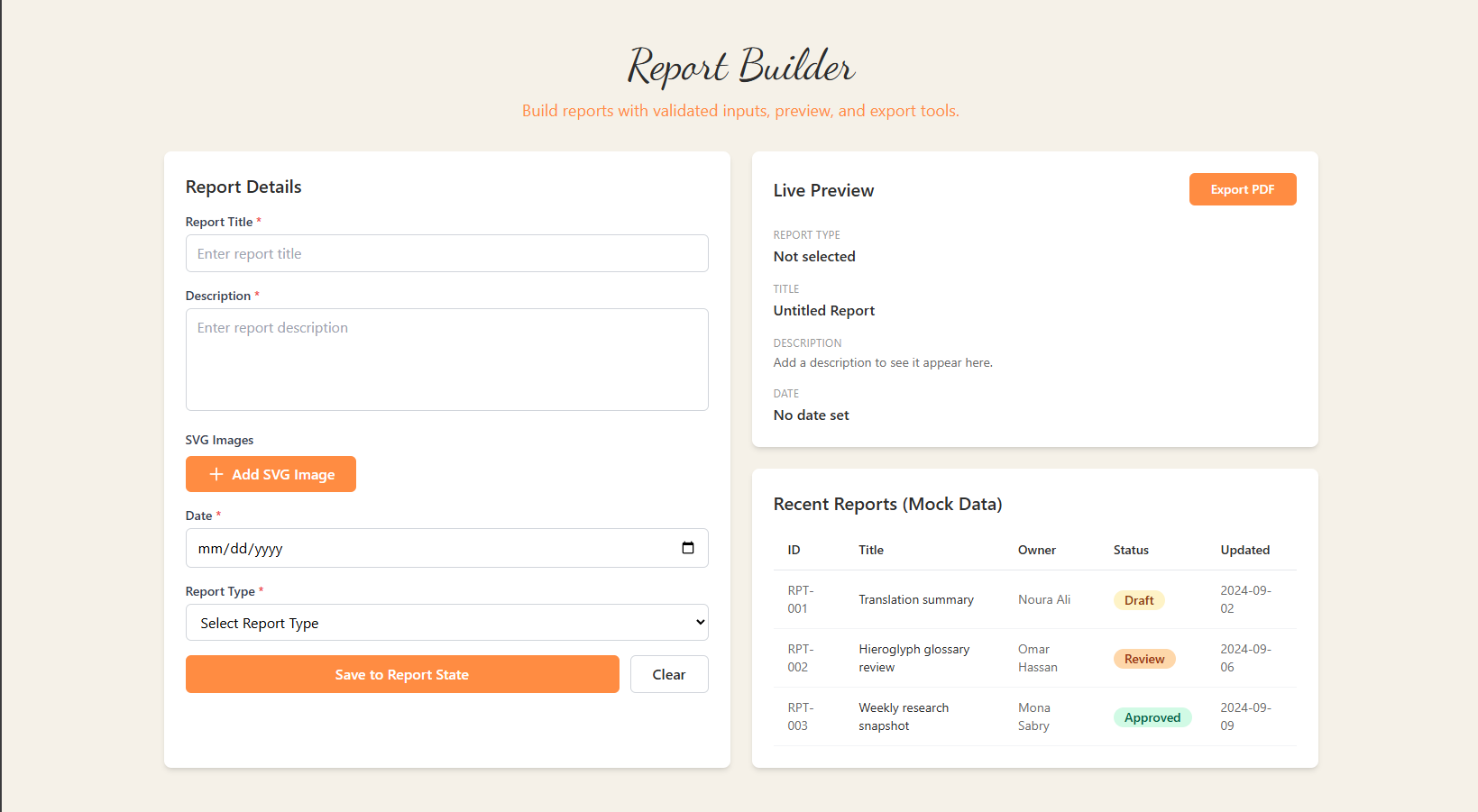Viewport: 1478px width, 812px height.
Task: Click Save to Report State button
Action: [402, 674]
